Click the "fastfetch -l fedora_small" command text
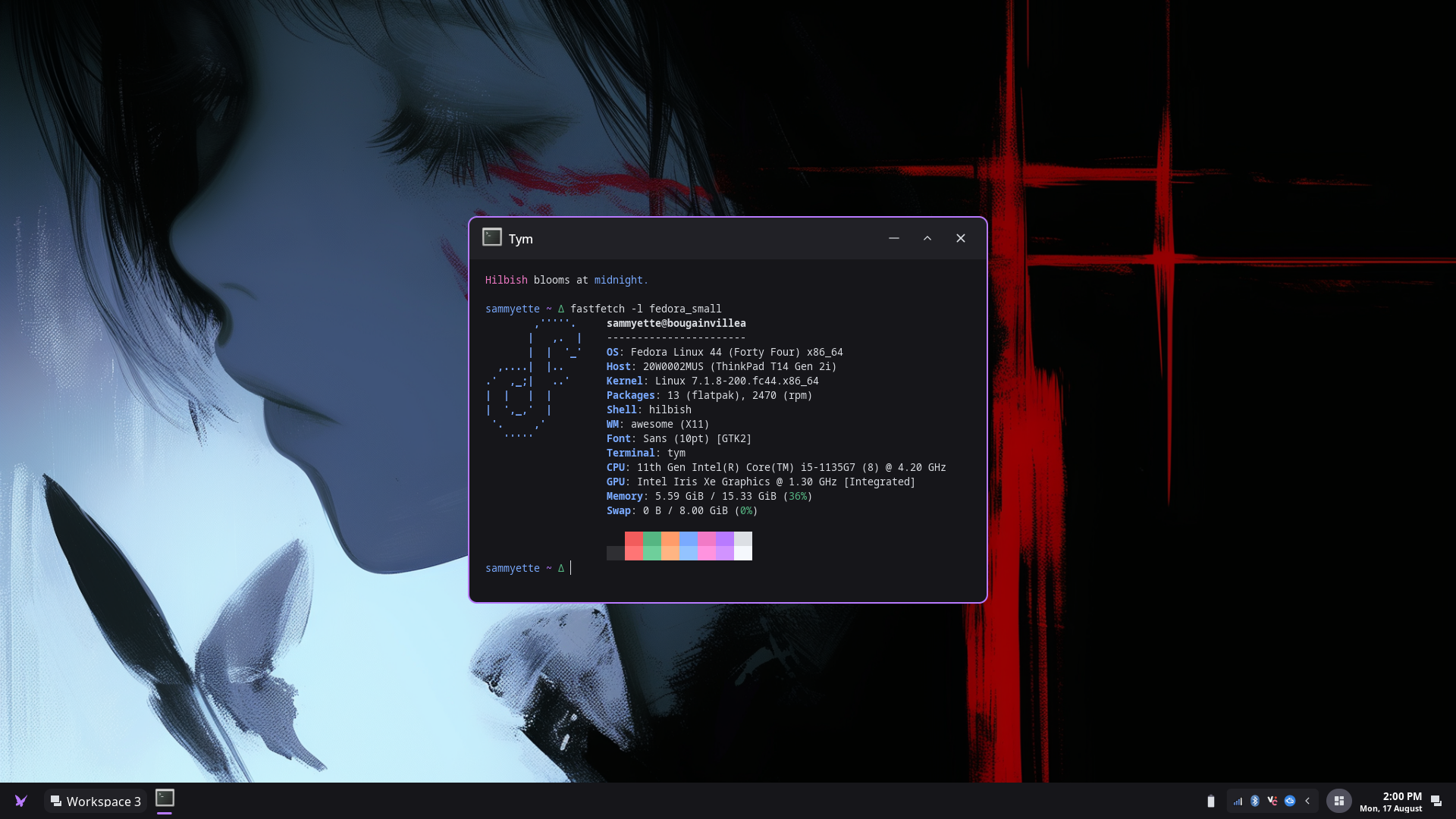1456x819 pixels. click(646, 309)
